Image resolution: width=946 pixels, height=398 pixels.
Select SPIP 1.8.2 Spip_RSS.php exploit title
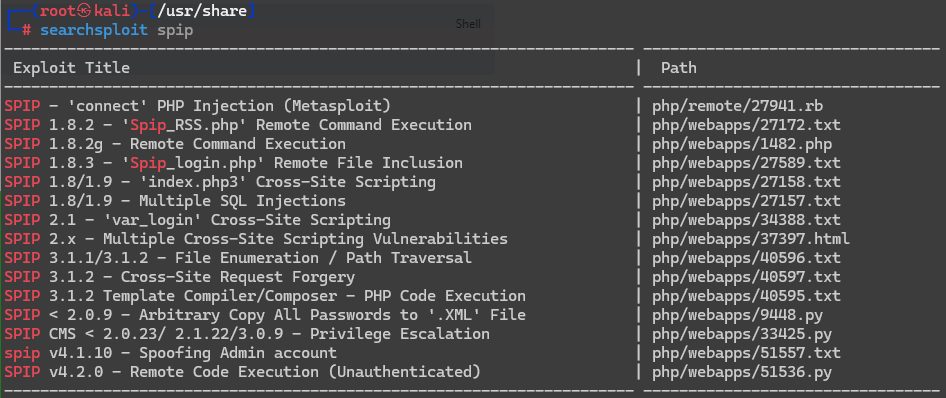click(238, 125)
